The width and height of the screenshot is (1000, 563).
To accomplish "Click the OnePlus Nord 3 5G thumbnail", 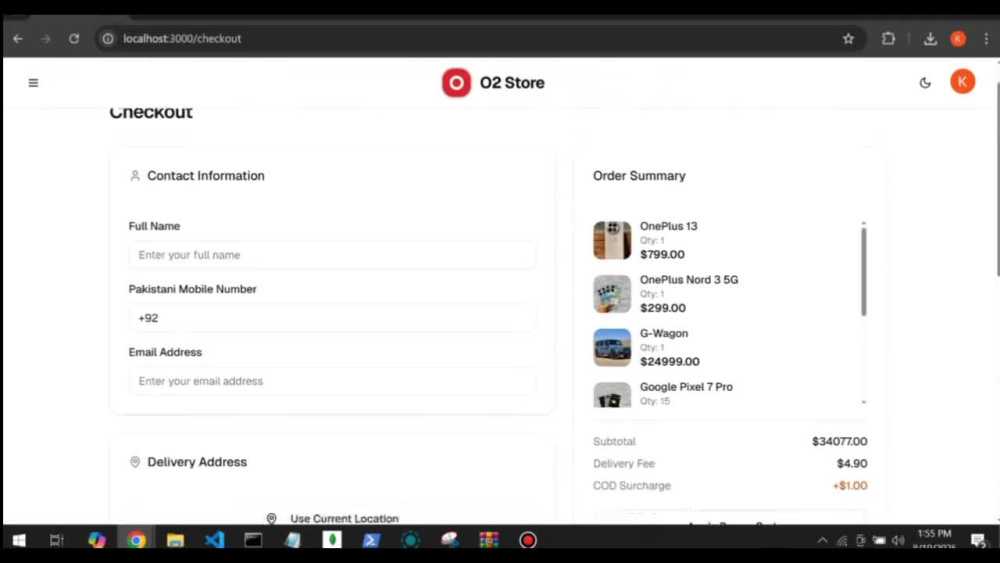I will (612, 294).
